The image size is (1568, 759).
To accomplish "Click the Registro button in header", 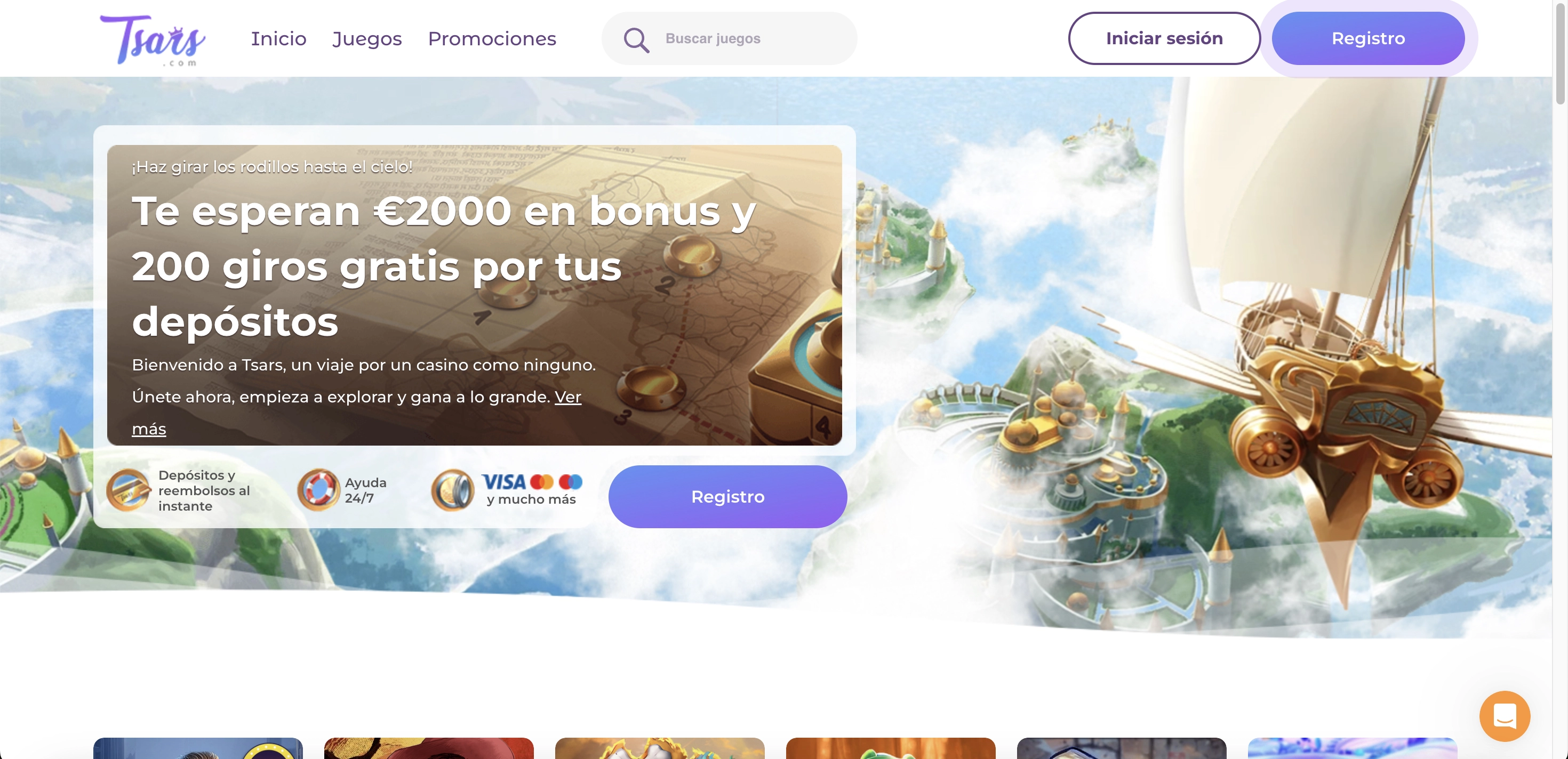I will click(1368, 38).
